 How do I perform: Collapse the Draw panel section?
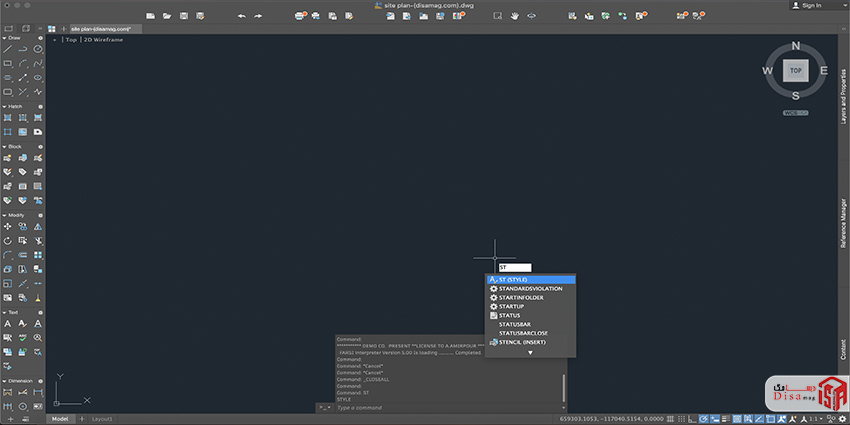point(4,38)
